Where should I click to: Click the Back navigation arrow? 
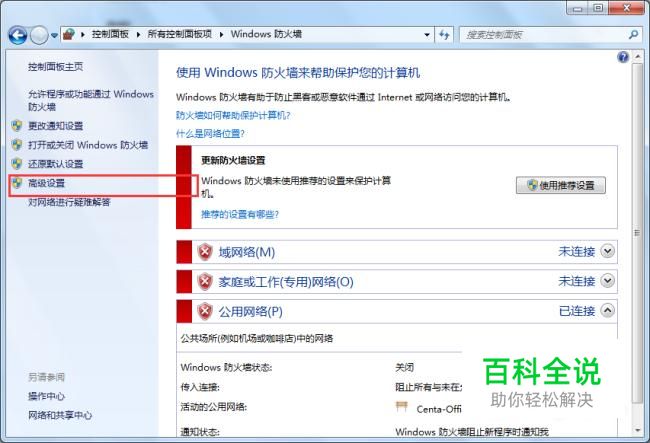click(x=18, y=36)
